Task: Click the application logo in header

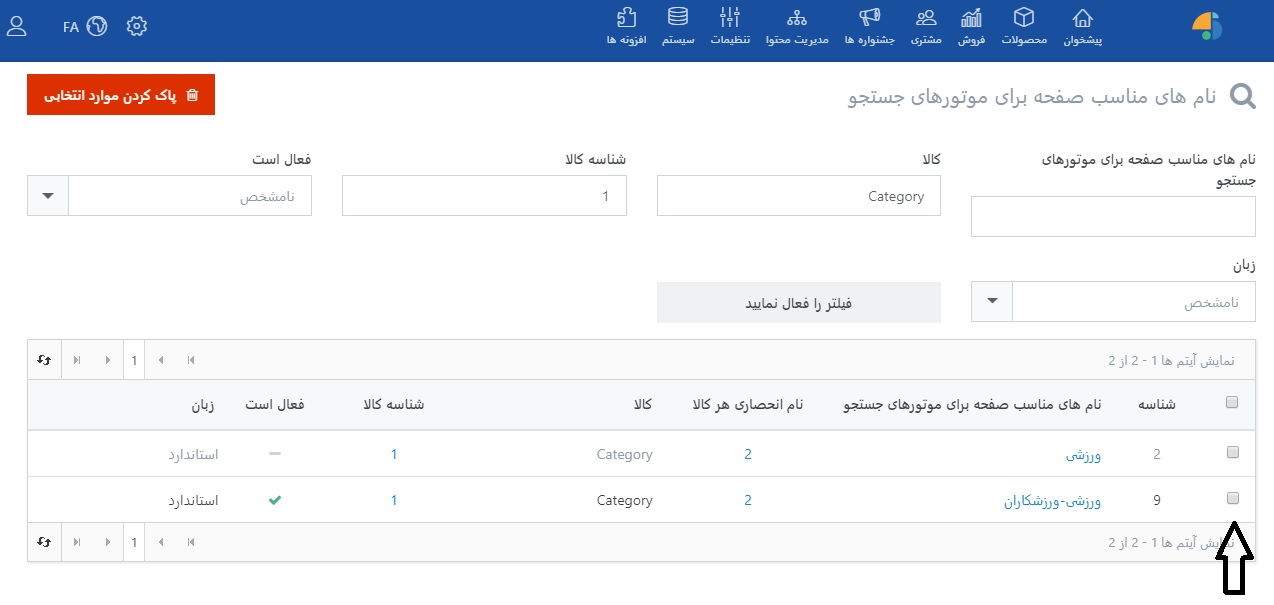Action: [1207, 26]
